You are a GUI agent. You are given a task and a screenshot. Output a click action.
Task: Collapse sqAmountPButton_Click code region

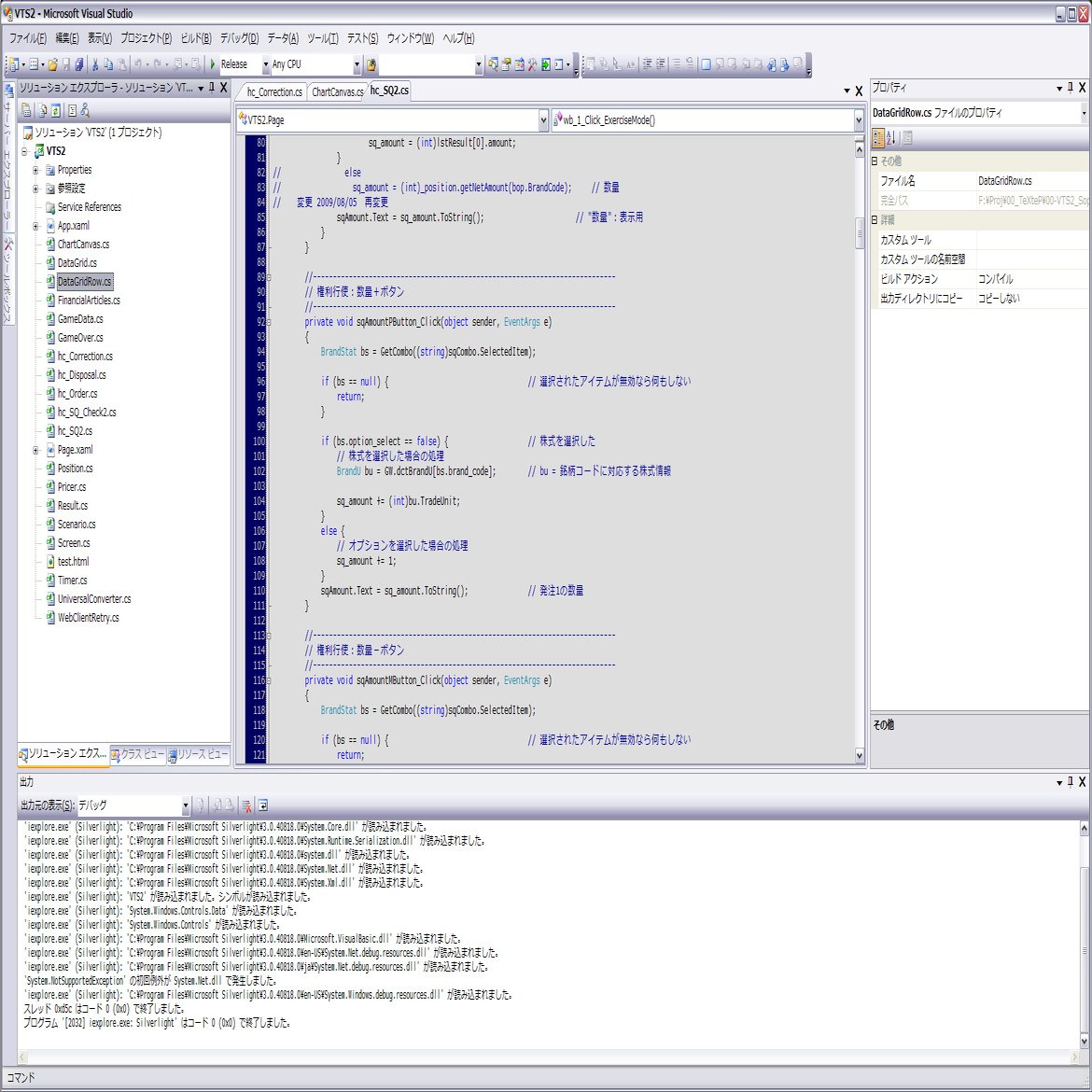[x=269, y=322]
